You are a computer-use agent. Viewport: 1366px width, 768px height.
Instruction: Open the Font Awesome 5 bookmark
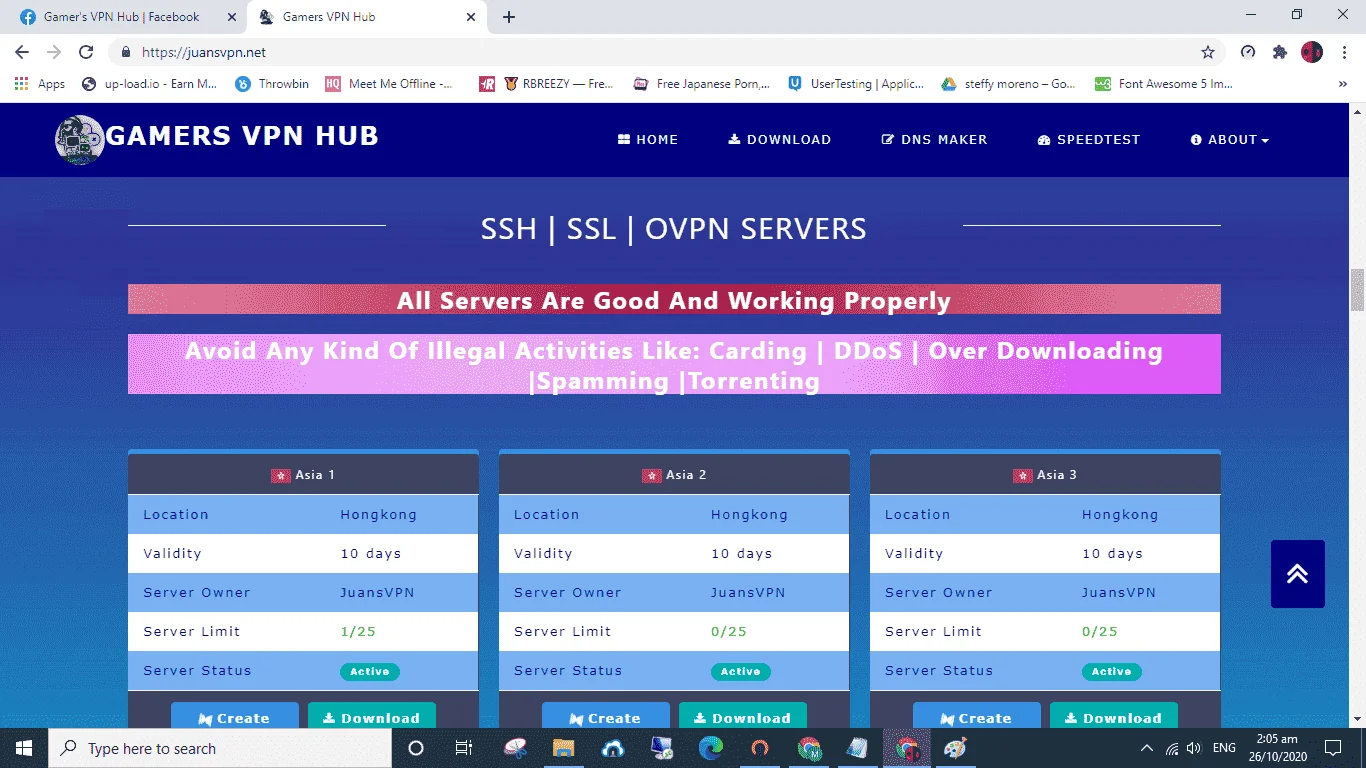[x=1164, y=84]
